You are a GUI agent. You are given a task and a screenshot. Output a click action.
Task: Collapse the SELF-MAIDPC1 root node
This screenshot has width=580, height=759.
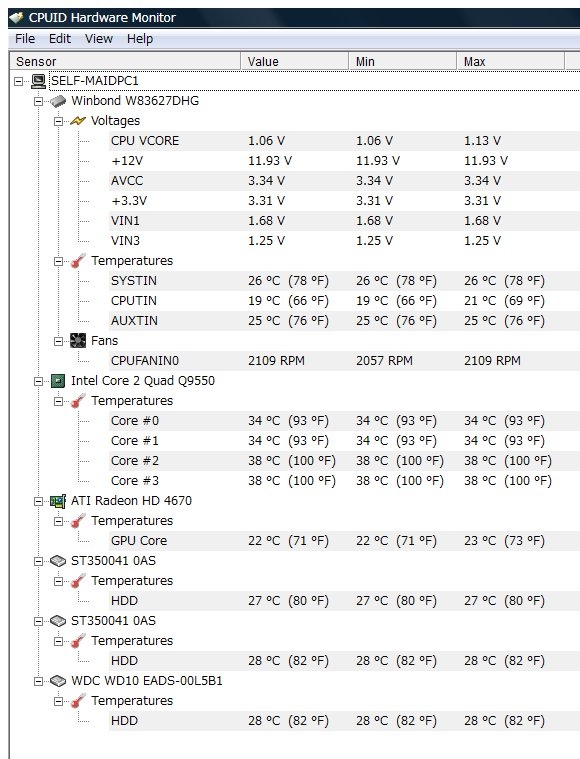pyautogui.click(x=18, y=81)
